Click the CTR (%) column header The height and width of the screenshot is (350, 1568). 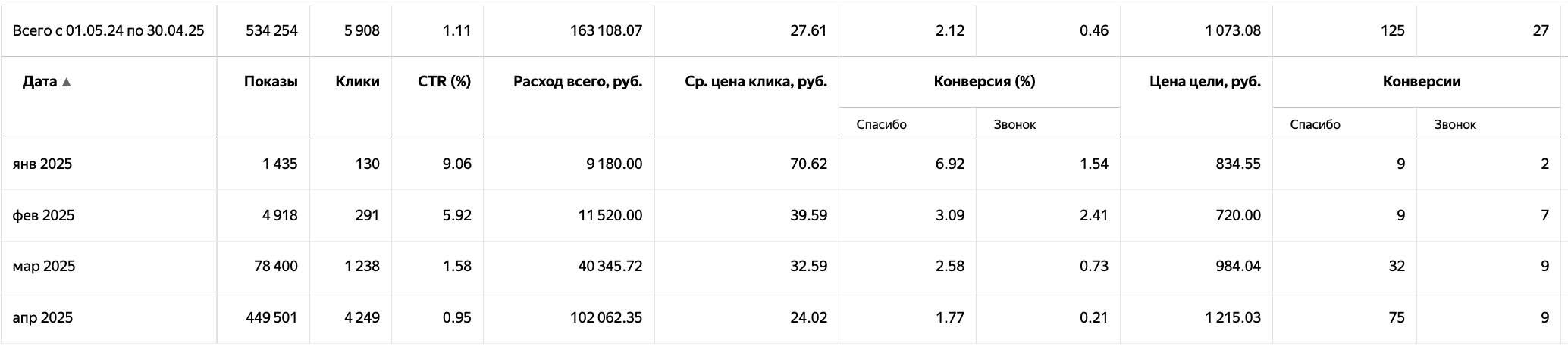click(444, 82)
